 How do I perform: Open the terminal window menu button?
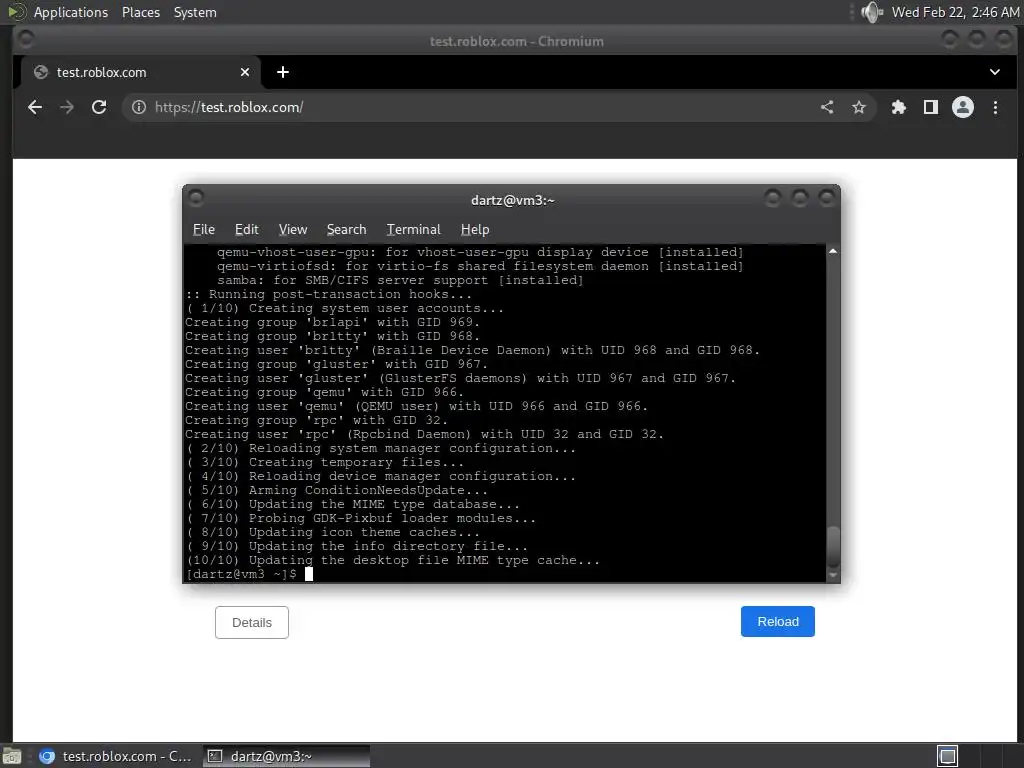(x=196, y=197)
